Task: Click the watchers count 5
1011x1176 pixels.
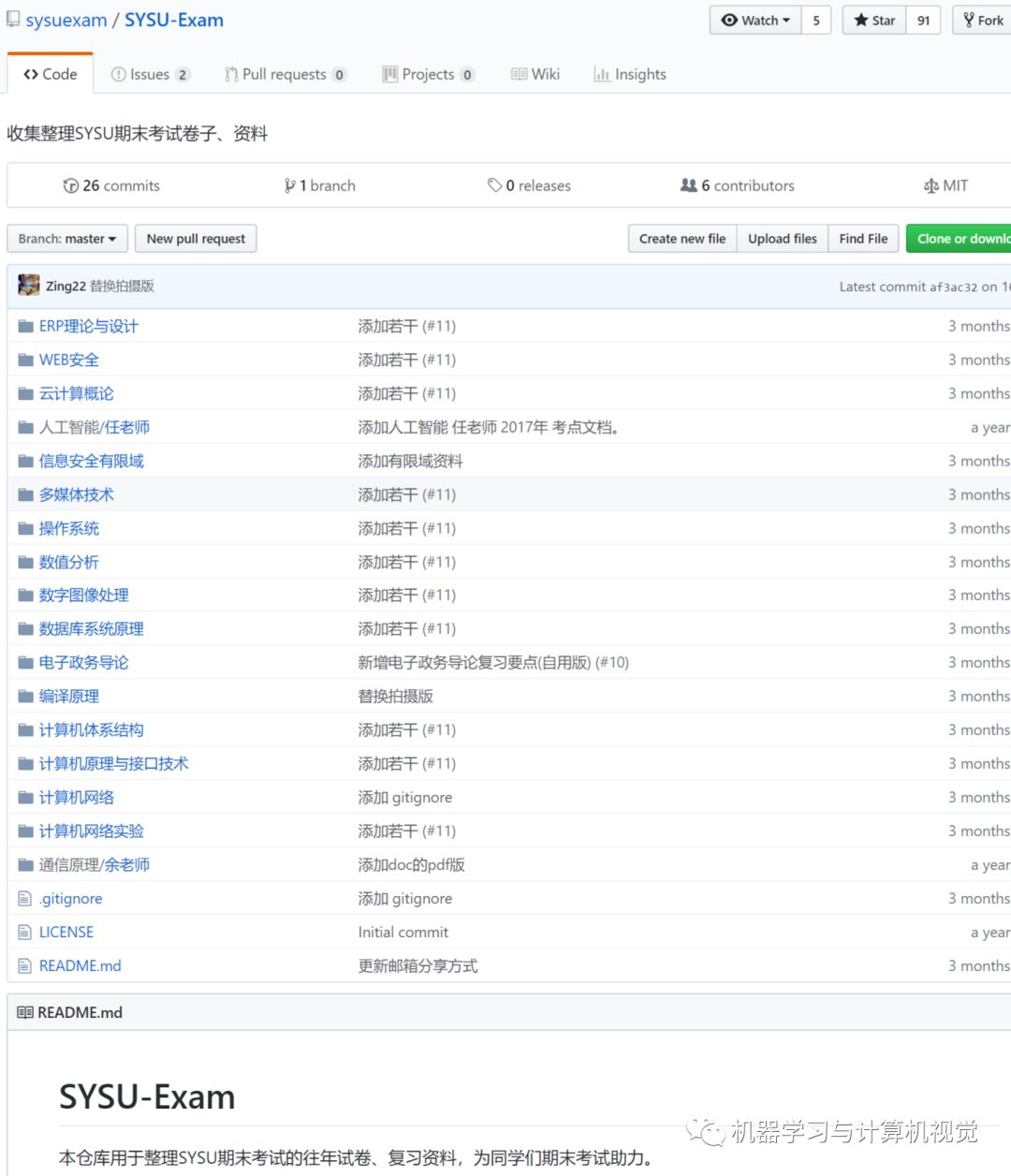Action: pos(816,20)
